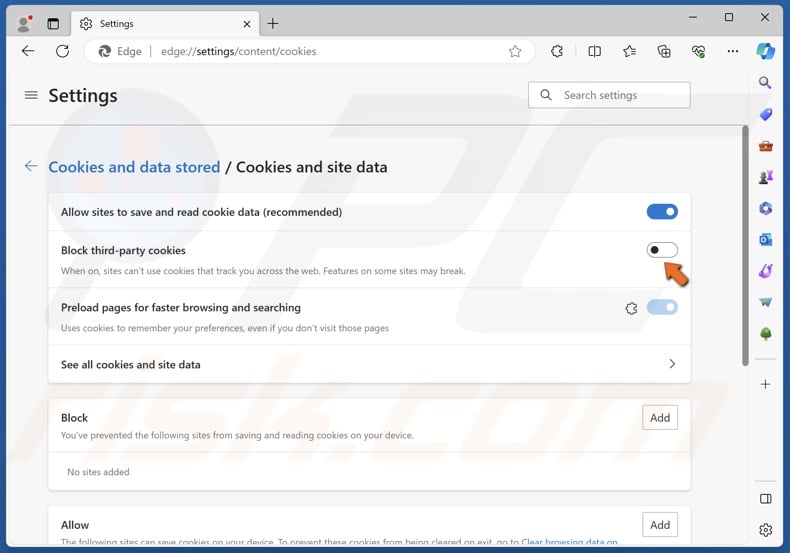Screen dimensions: 790x553
Task: Enable Block third-party cookies toggle
Action: click(x=662, y=250)
